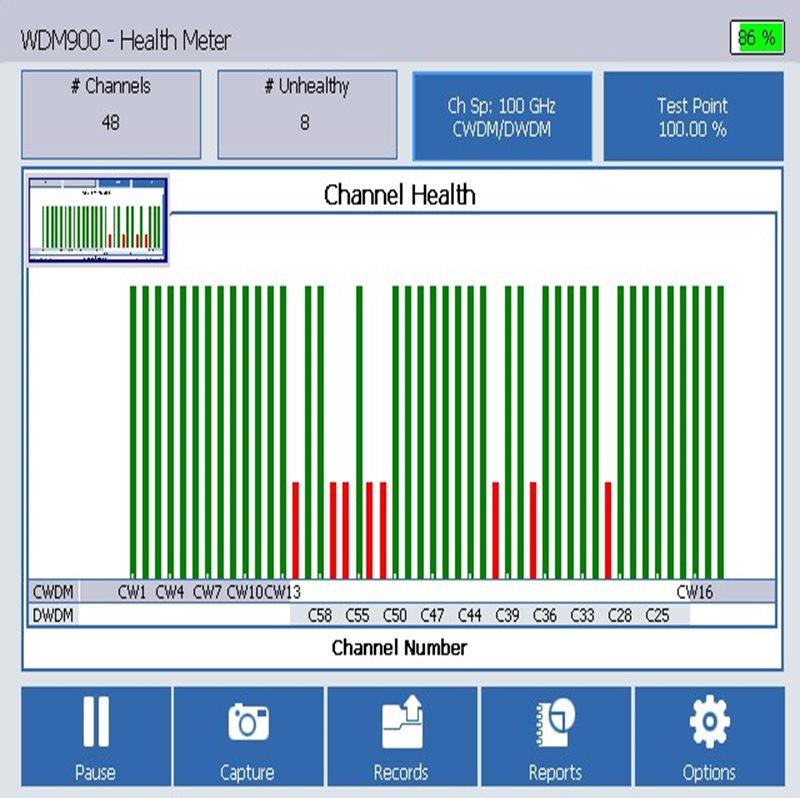Screen dimensions: 800x798
Task: Pause the health meter measurement
Action: 96,736
